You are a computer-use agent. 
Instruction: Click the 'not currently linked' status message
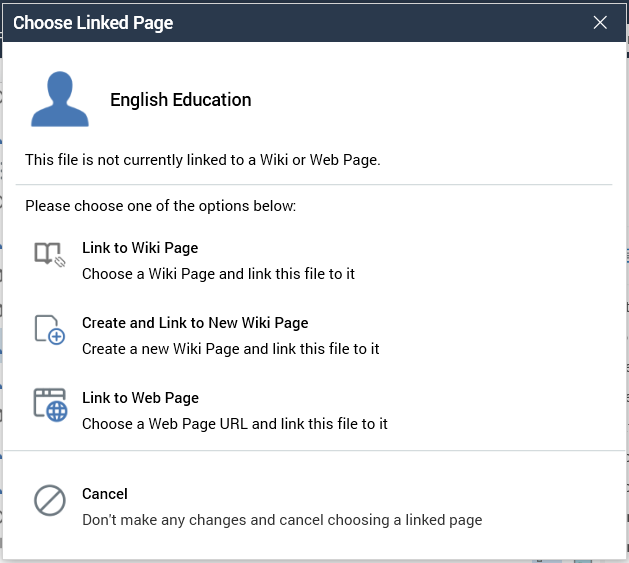[202, 159]
